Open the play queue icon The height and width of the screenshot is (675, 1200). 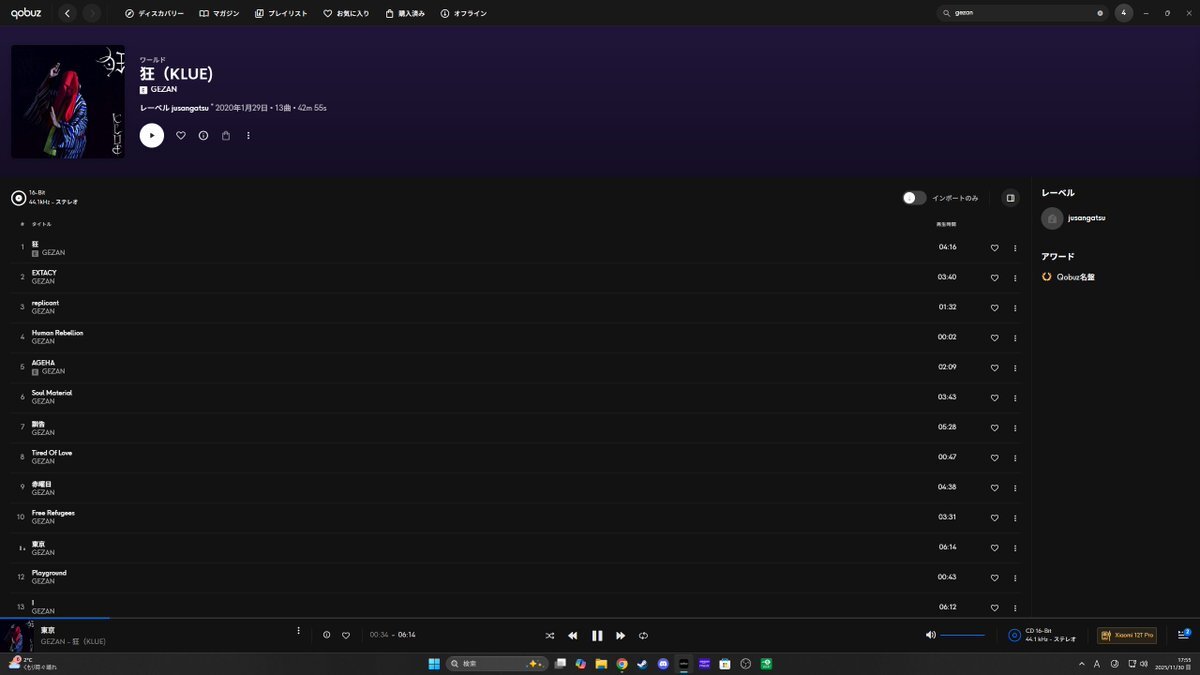click(x=1184, y=635)
